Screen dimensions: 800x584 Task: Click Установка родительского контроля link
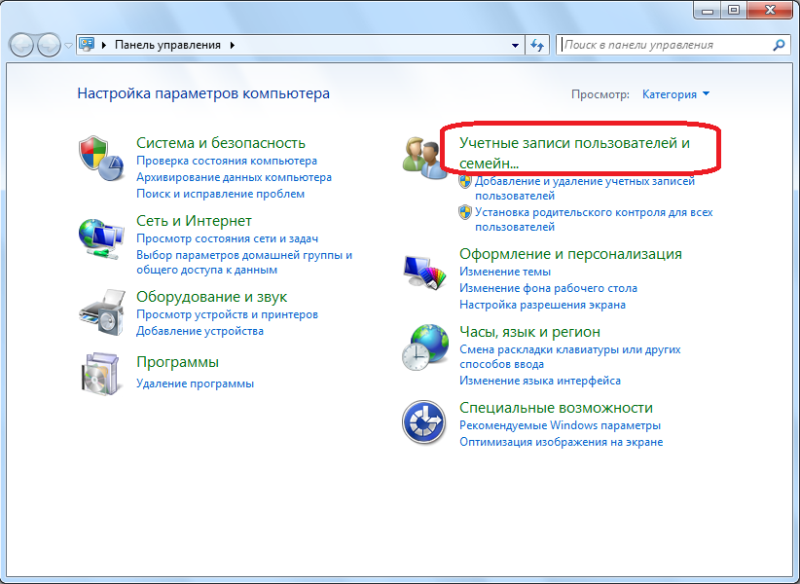594,219
